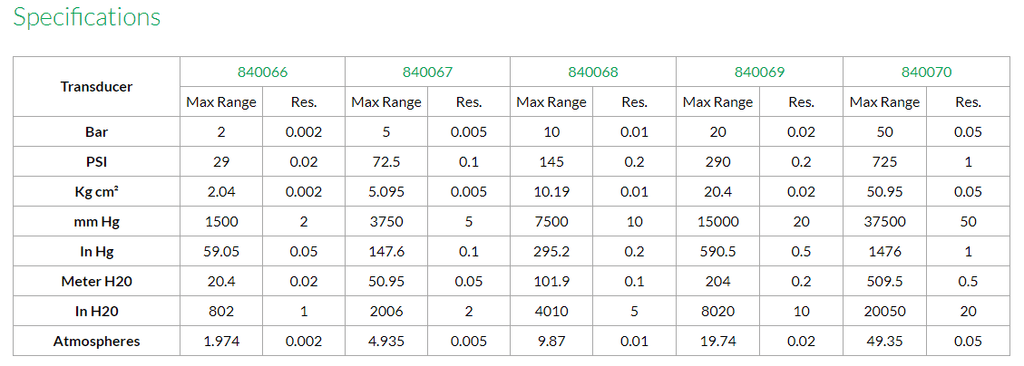The image size is (1024, 366).
Task: Open the 840070 transducer link
Action: point(926,72)
